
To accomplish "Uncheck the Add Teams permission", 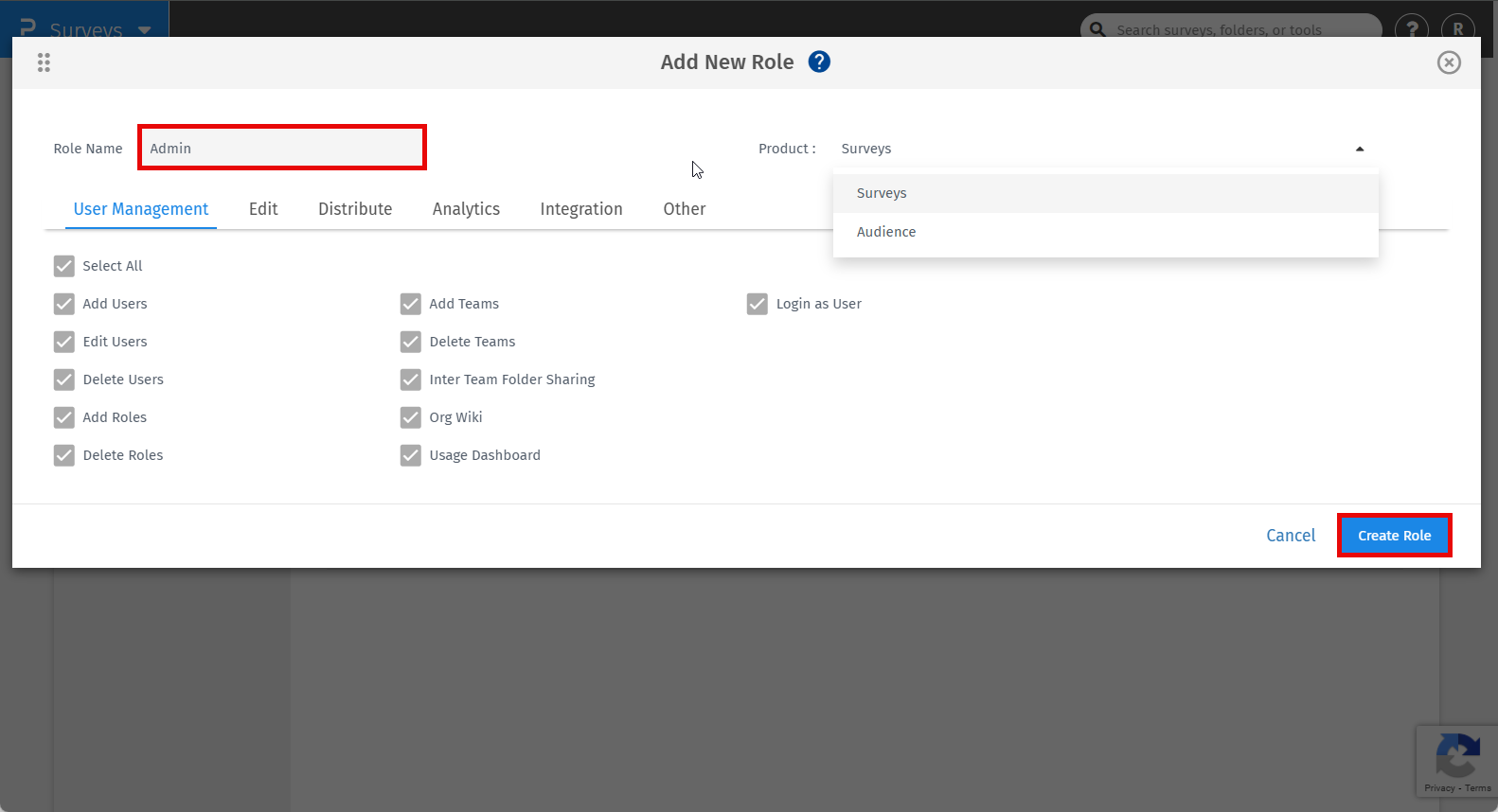I will pos(410,304).
